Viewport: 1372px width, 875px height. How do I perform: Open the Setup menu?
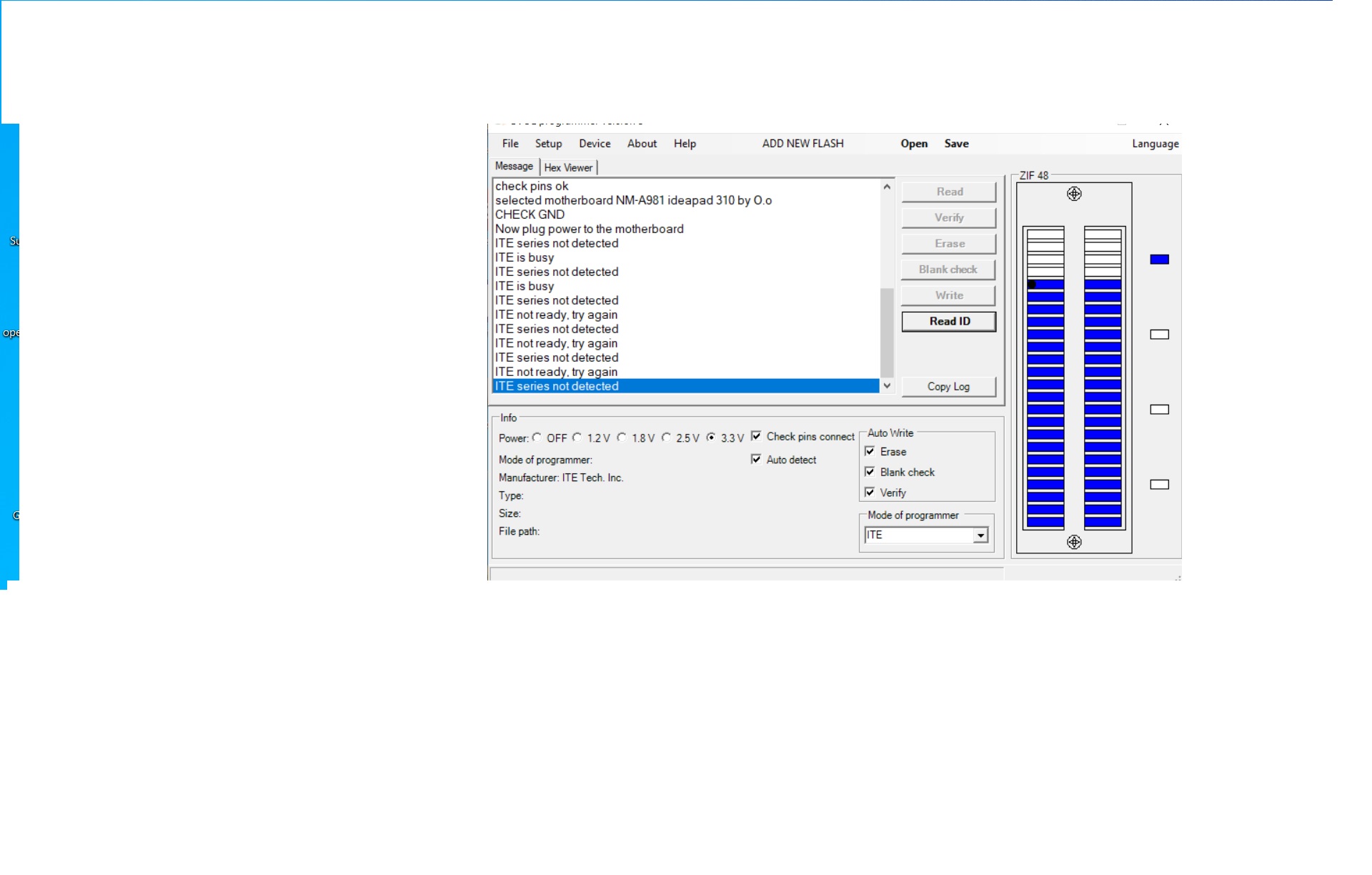(x=548, y=144)
